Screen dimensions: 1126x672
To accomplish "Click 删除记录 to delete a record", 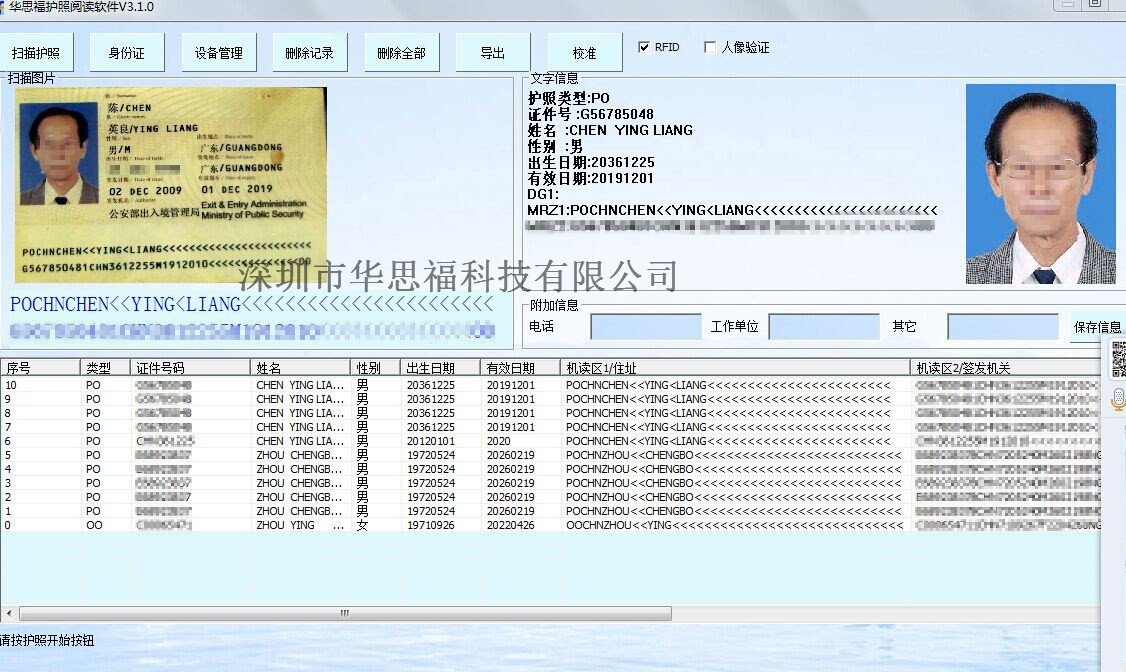I will [310, 52].
